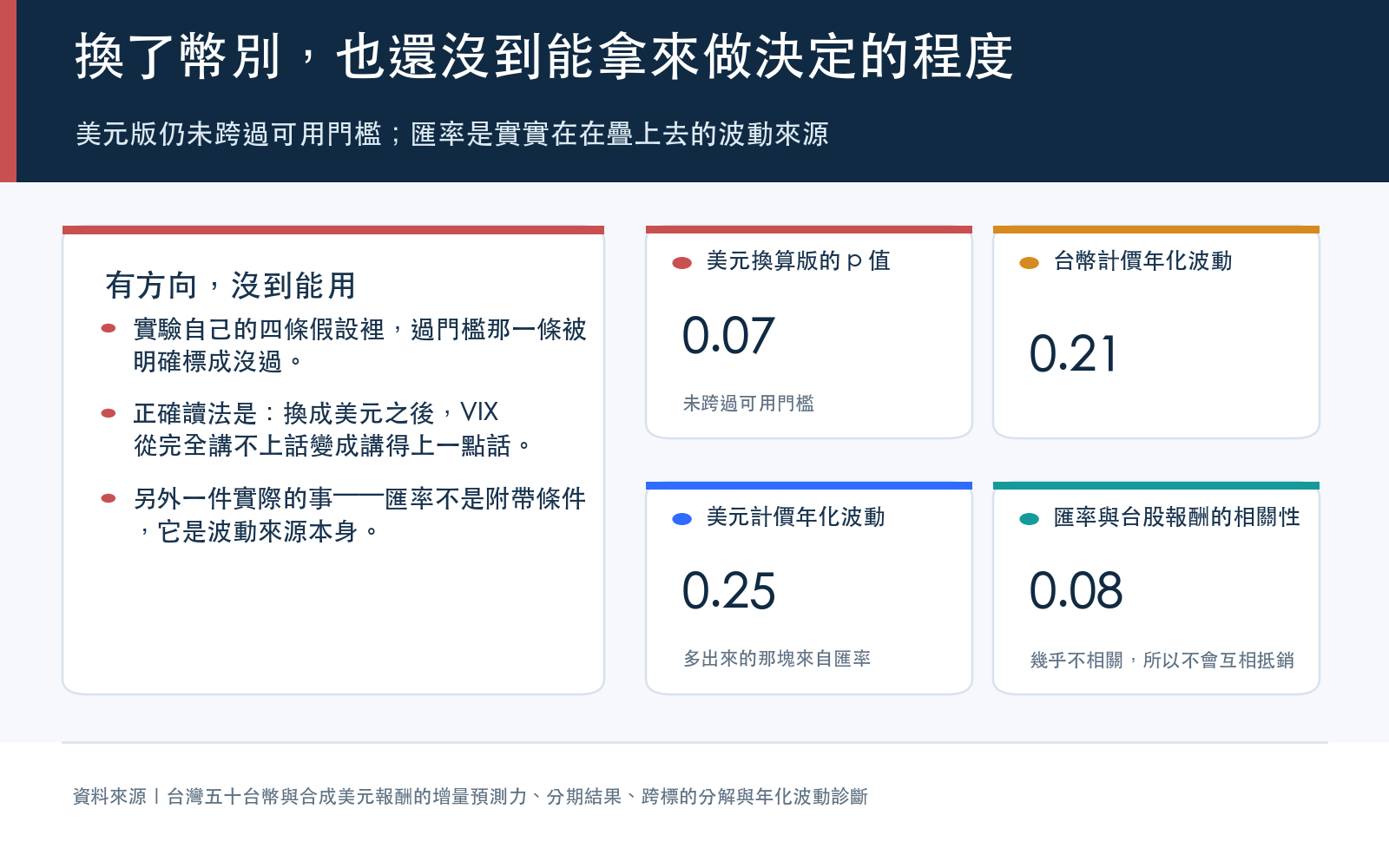This screenshot has height=868, width=1389.
Task: Select the card label 匯率與台股報酬的相關性
Action: coord(1177,516)
